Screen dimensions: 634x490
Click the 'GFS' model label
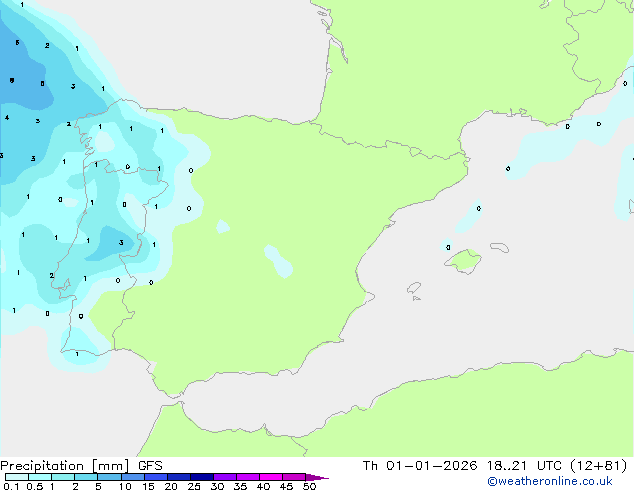[x=150, y=466]
